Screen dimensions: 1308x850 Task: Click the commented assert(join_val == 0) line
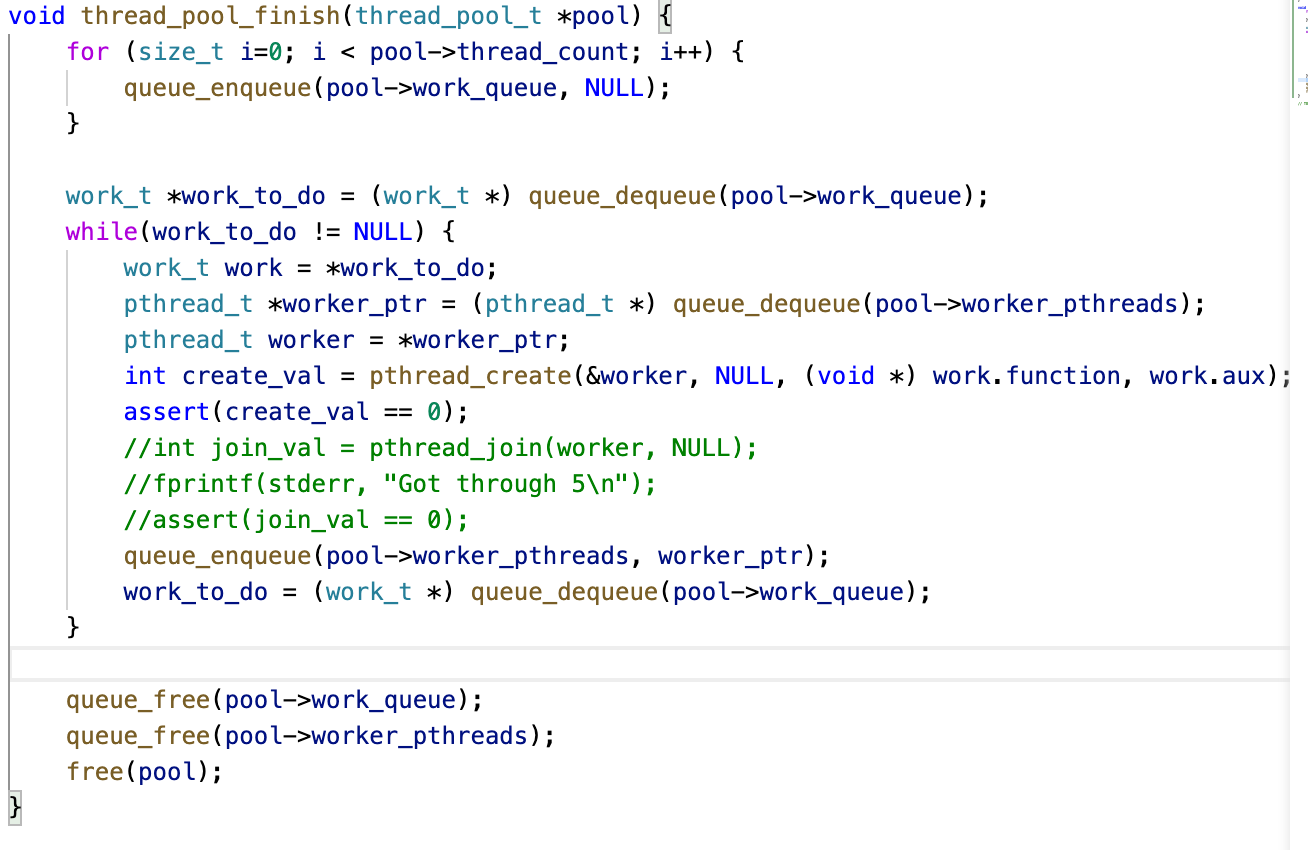296,520
